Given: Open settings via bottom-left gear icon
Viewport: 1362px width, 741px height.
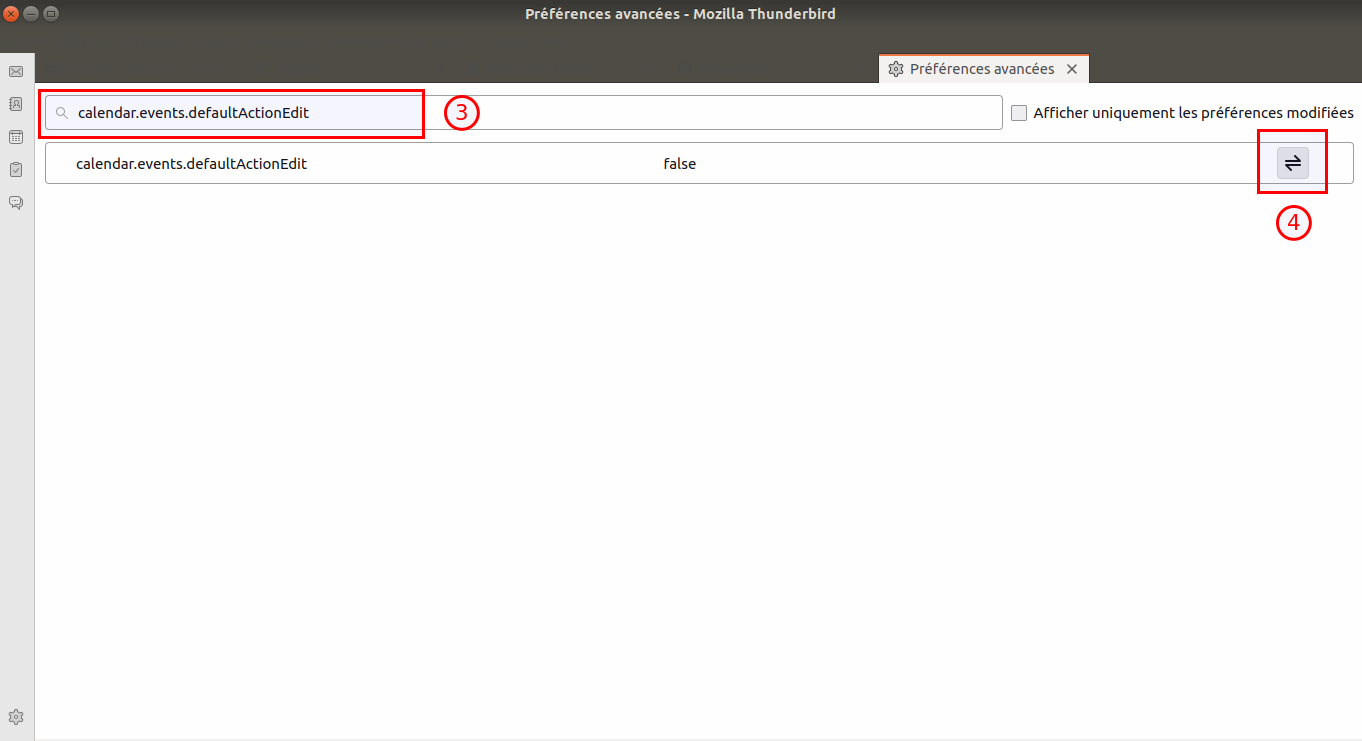Looking at the screenshot, I should point(16,717).
